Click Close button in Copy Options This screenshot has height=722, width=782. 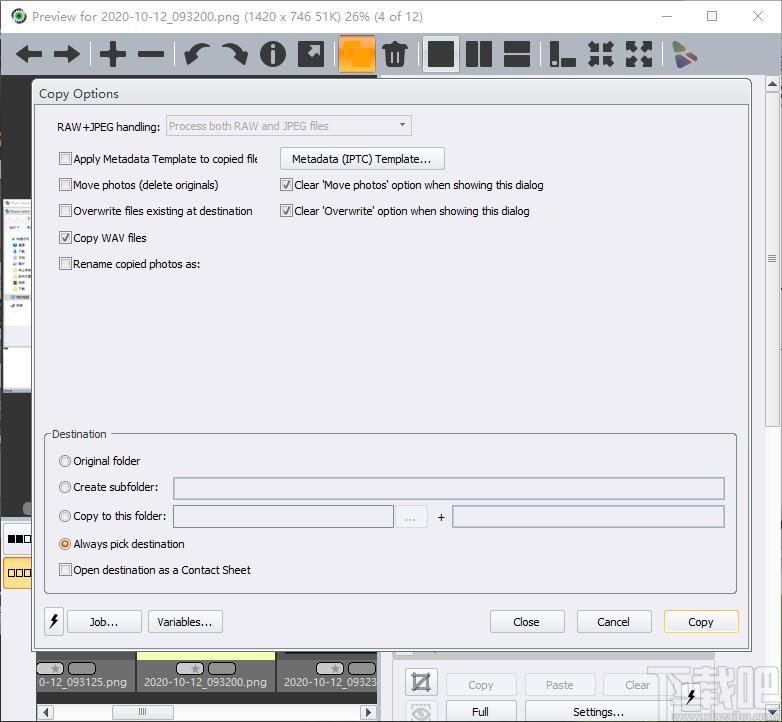click(527, 622)
